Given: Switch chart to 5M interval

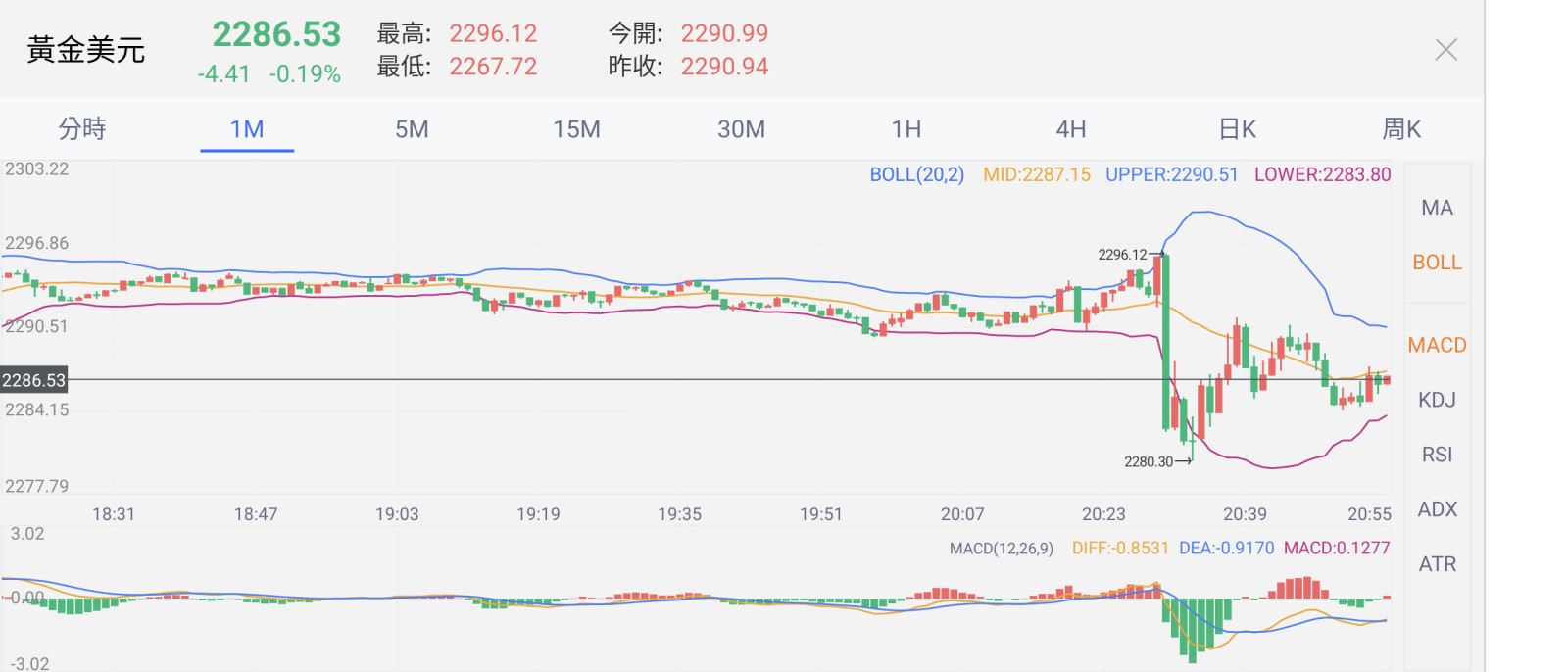Looking at the screenshot, I should point(412,129).
